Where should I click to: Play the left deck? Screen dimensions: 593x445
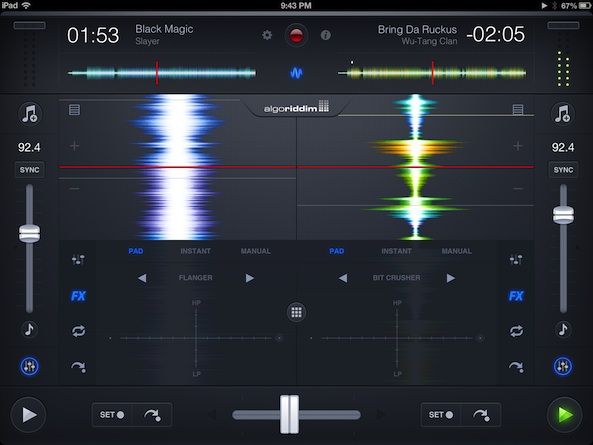click(29, 415)
